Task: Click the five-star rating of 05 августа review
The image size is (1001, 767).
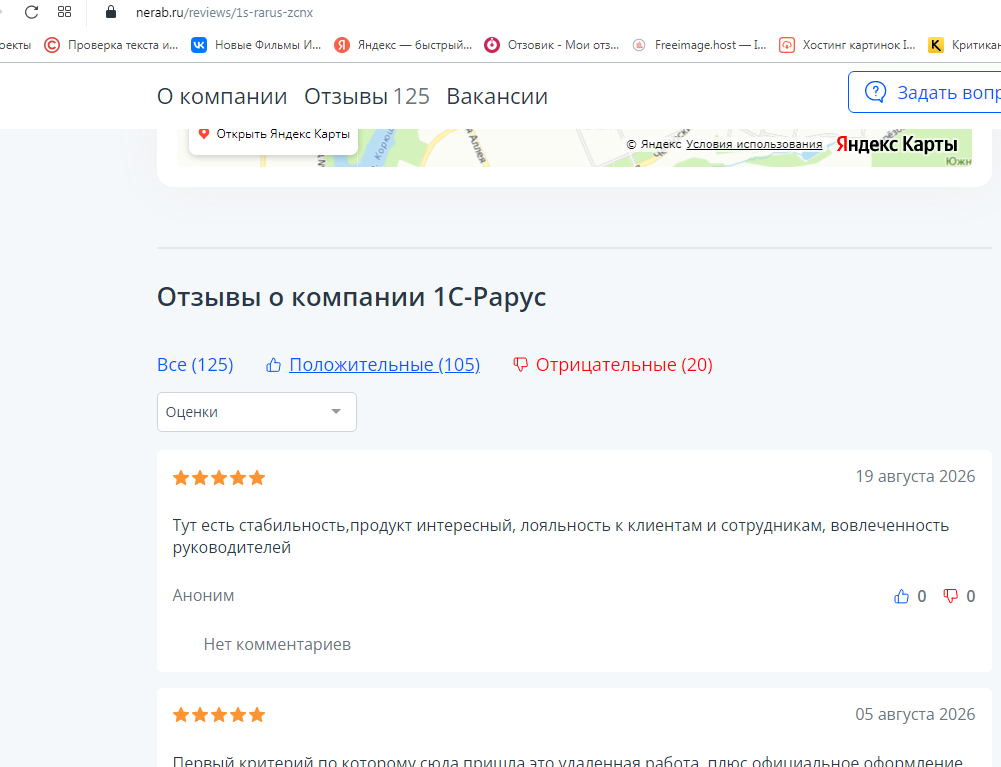Action: [x=219, y=715]
